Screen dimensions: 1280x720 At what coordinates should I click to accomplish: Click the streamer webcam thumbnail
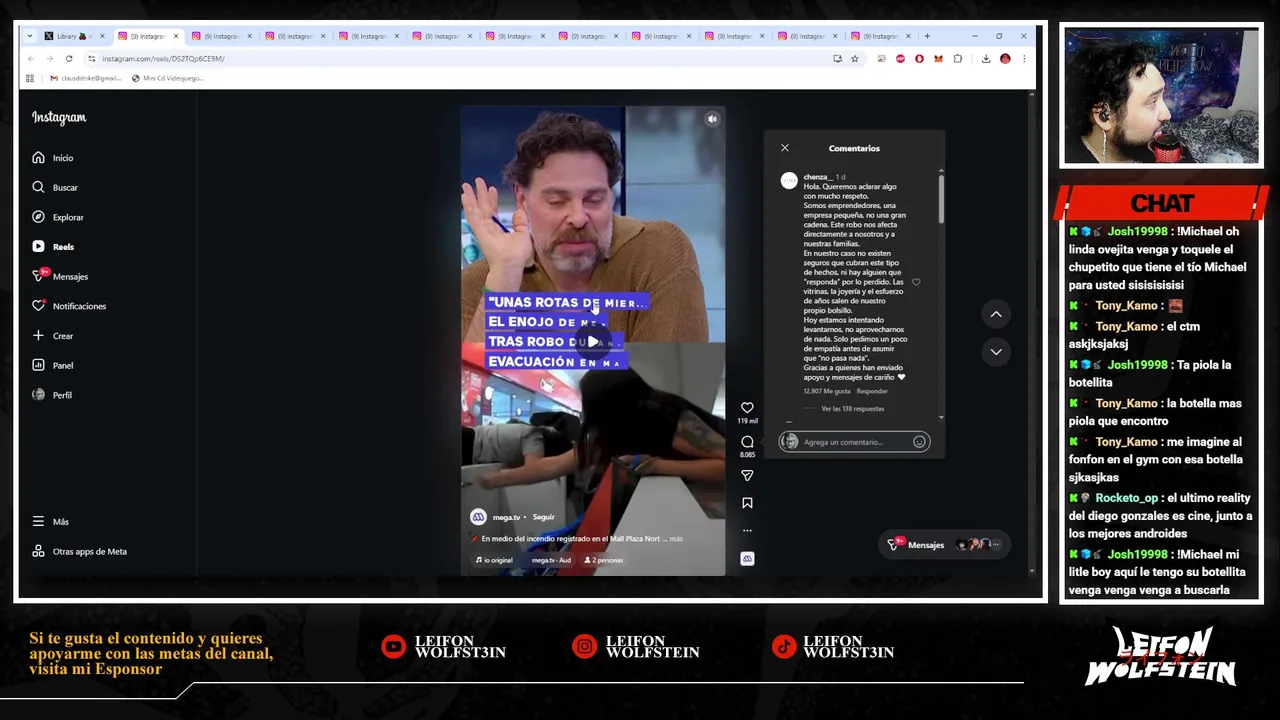point(1161,96)
